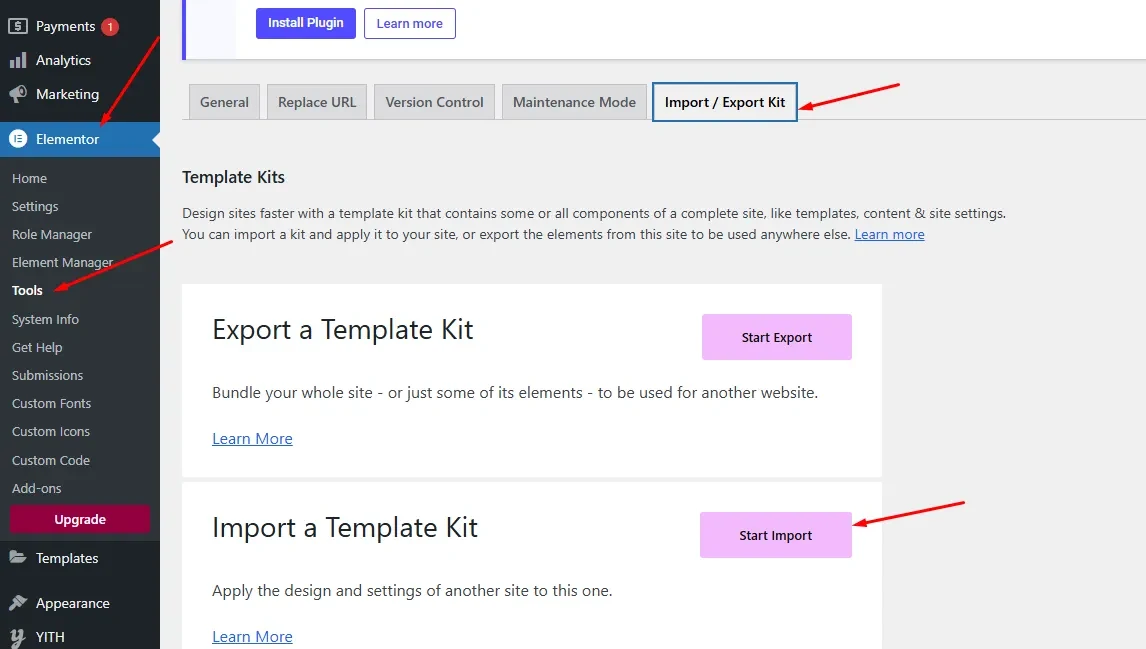Open Role Manager submenu
Viewport: 1146px width, 649px height.
click(52, 234)
